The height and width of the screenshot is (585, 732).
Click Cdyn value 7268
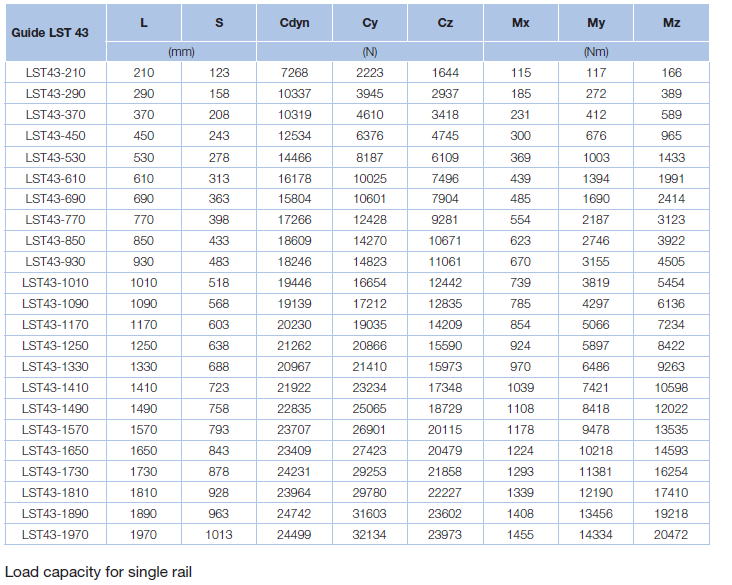click(294, 72)
